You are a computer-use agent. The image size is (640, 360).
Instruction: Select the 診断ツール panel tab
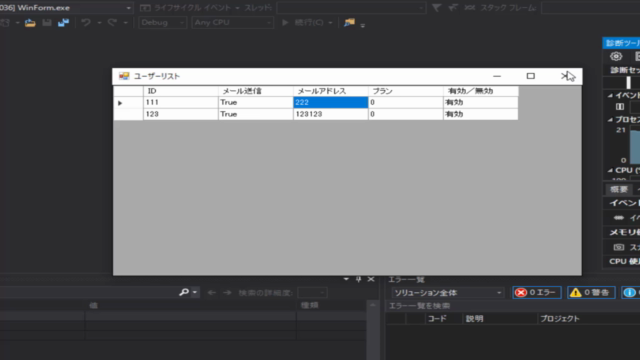point(622,43)
